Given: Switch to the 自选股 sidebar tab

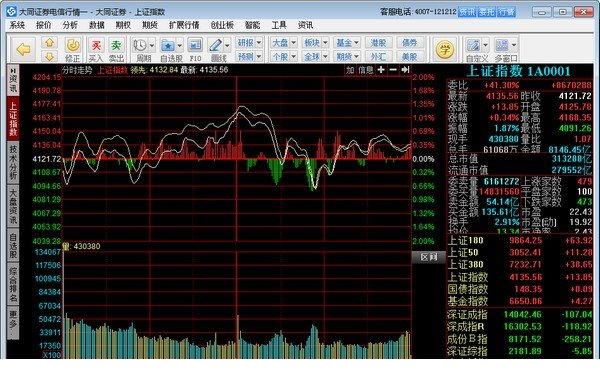Looking at the screenshot, I should [x=13, y=246].
